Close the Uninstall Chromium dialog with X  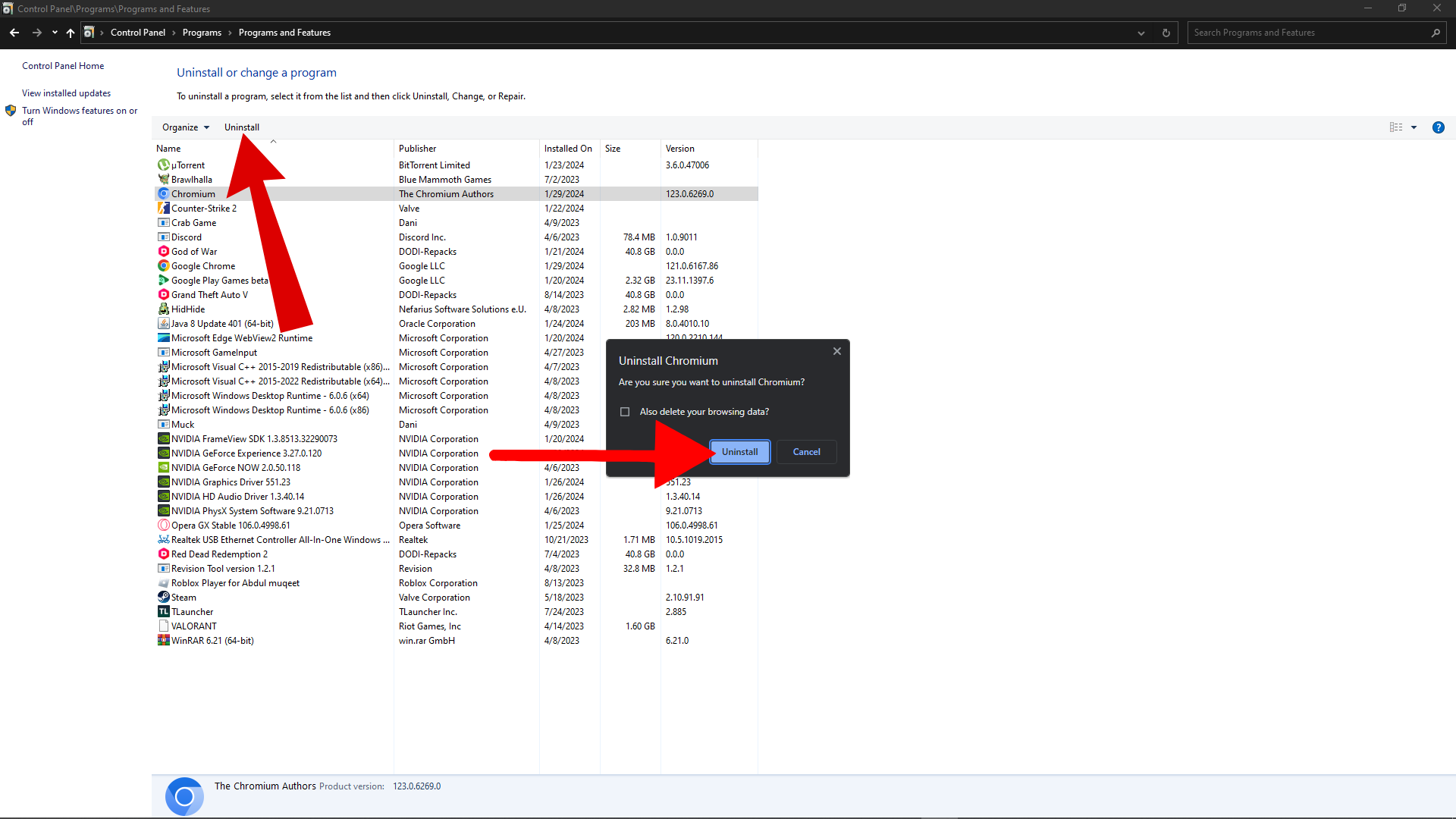pos(836,351)
